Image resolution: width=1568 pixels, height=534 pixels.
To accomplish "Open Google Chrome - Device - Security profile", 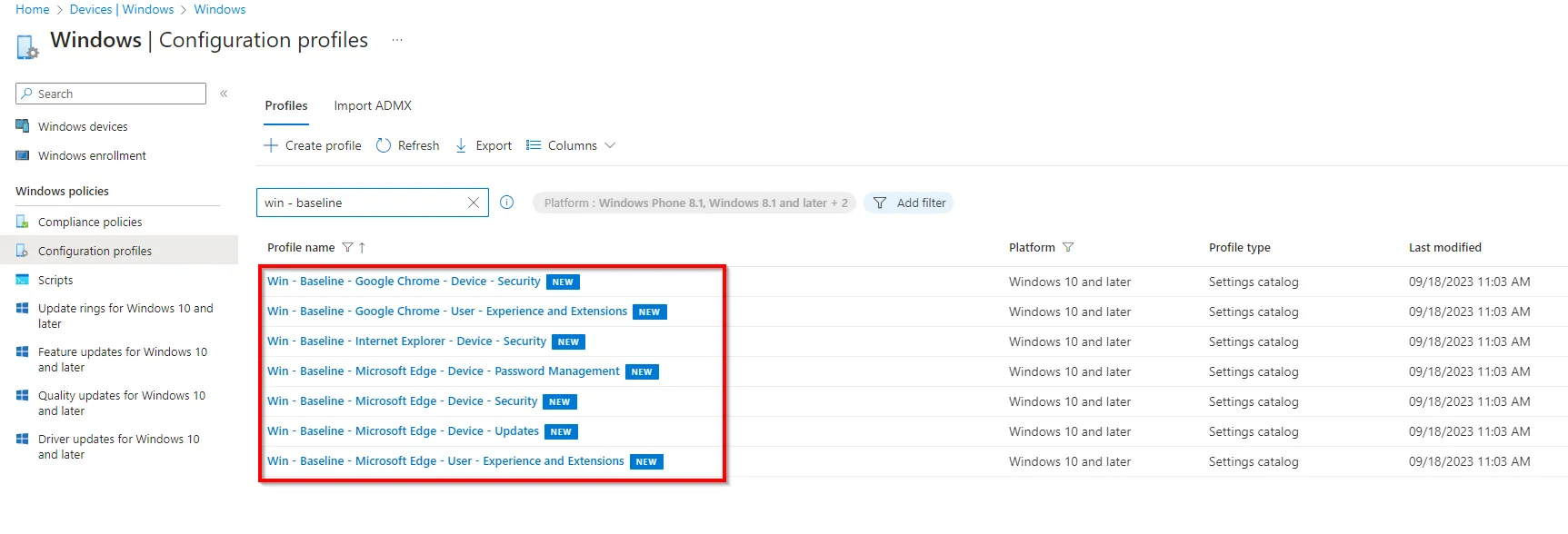I will tap(404, 282).
